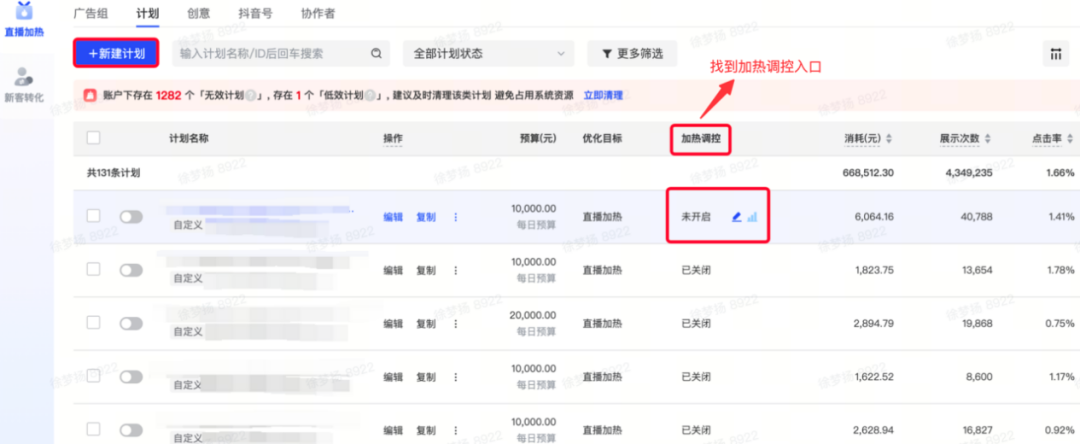This screenshot has width=1080, height=444.
Task: Click 编辑 in the 6,064.16 row
Action: (393, 217)
